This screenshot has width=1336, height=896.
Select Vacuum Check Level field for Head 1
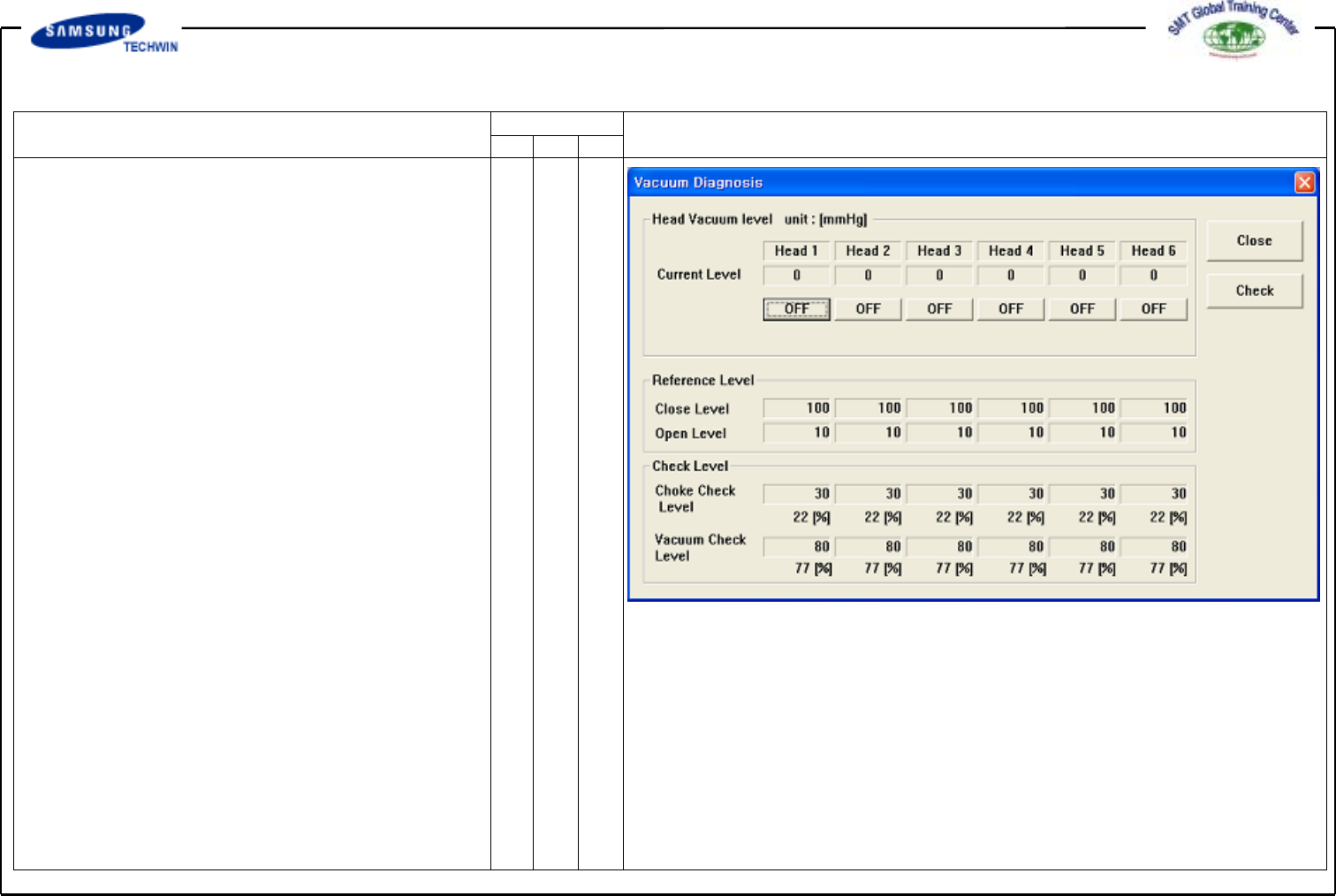pos(797,547)
